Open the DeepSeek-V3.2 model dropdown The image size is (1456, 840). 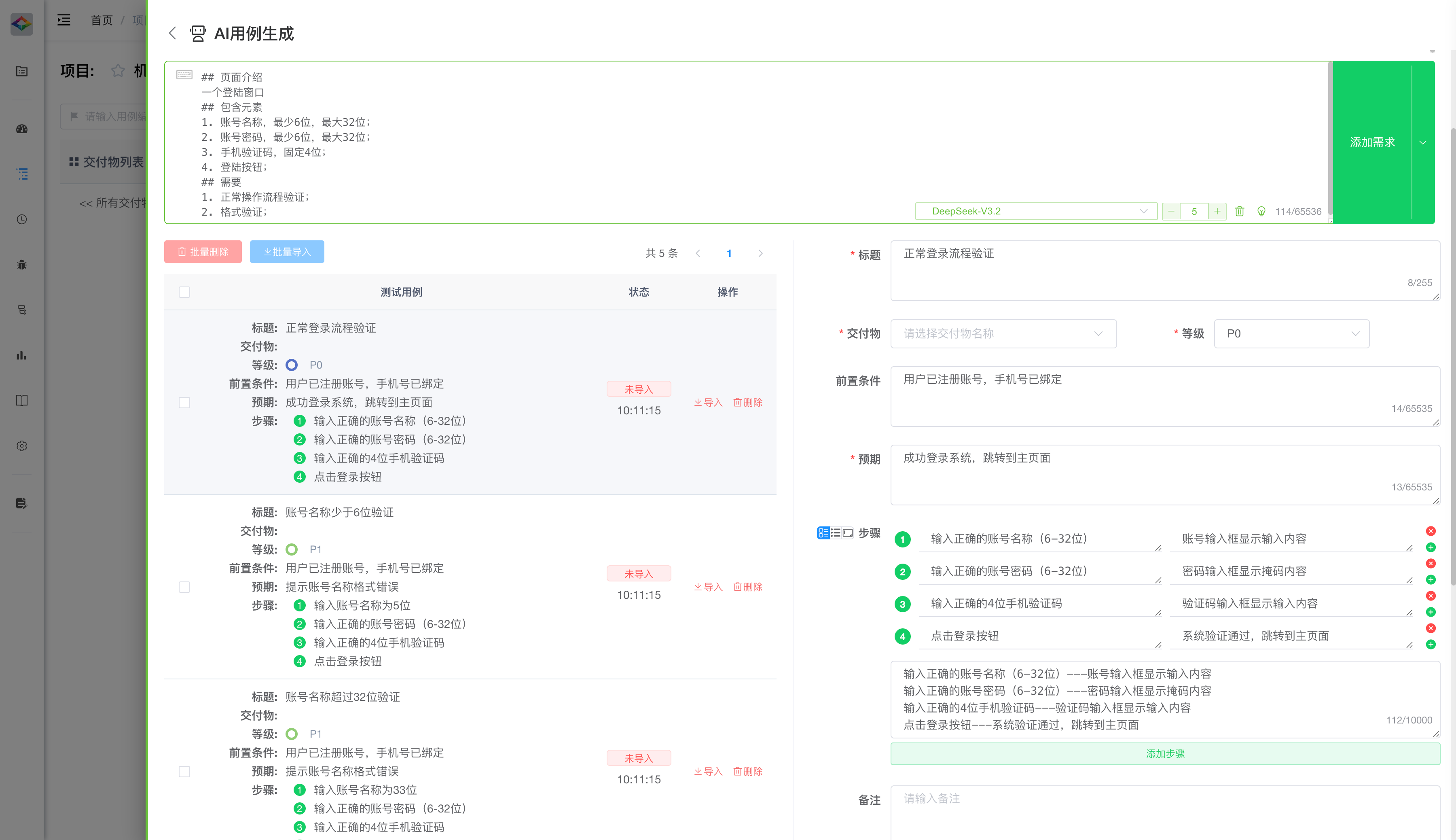(1036, 211)
